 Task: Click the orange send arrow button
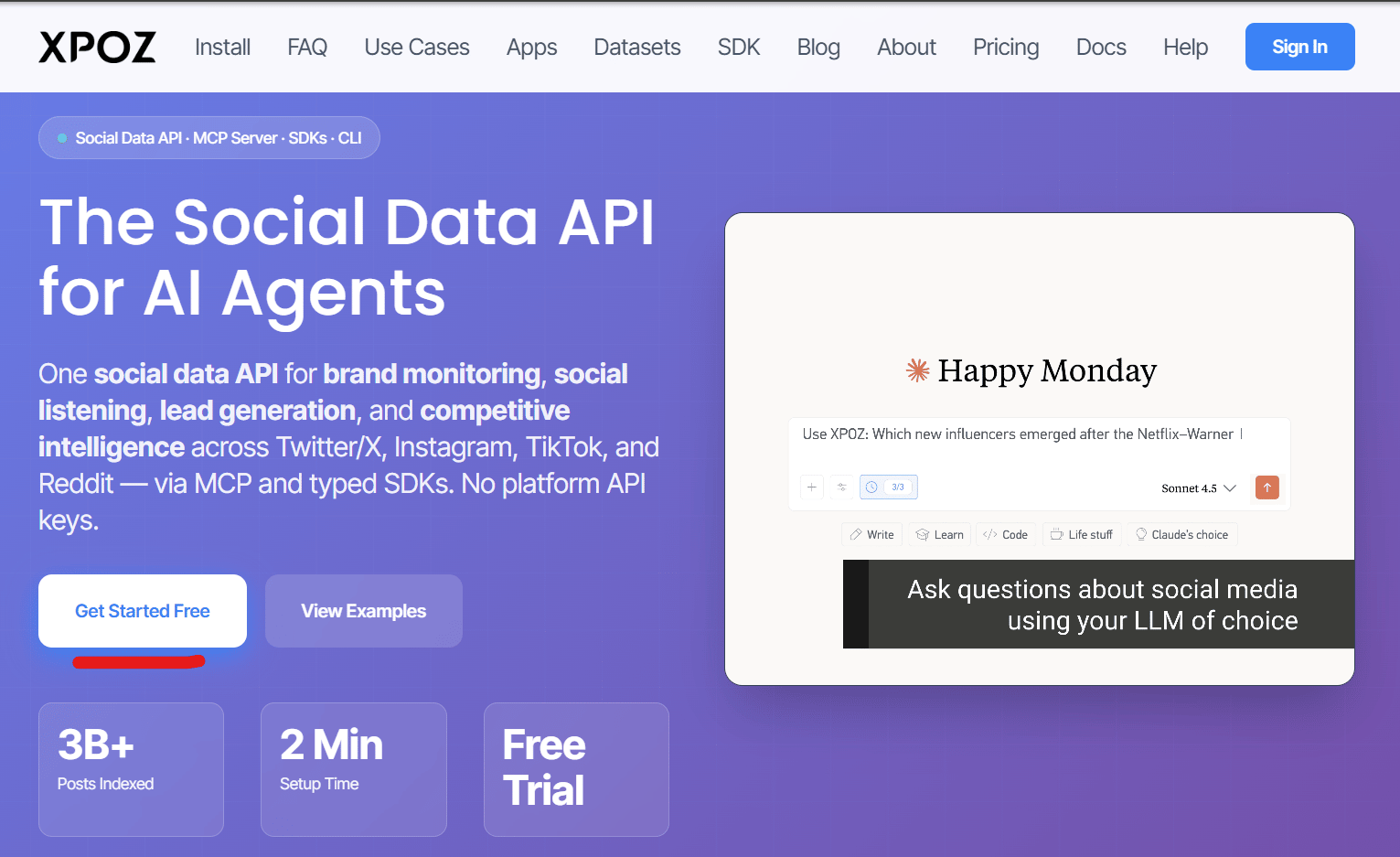click(1267, 487)
